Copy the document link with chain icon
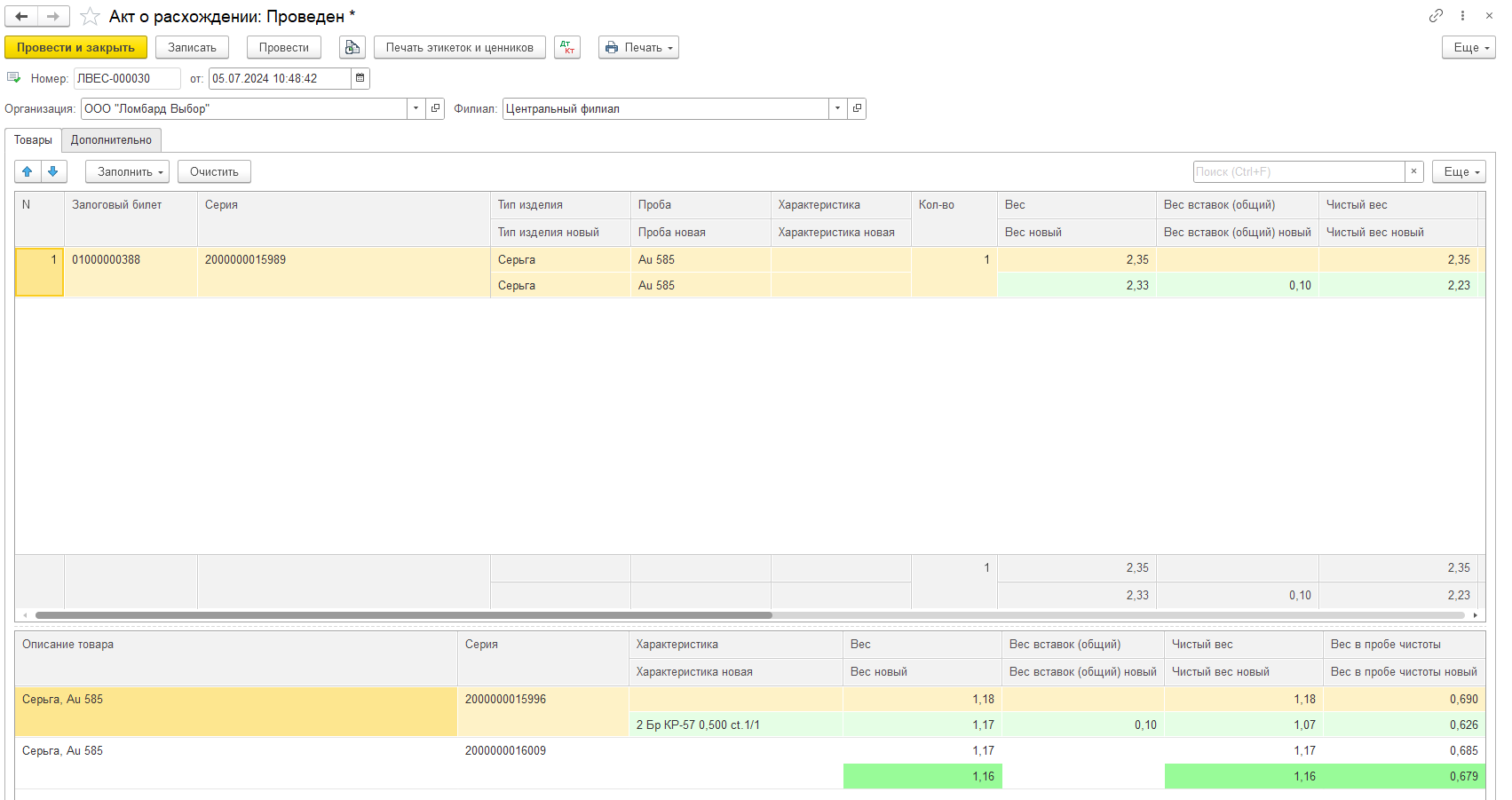The height and width of the screenshot is (800, 1512). click(x=1436, y=16)
